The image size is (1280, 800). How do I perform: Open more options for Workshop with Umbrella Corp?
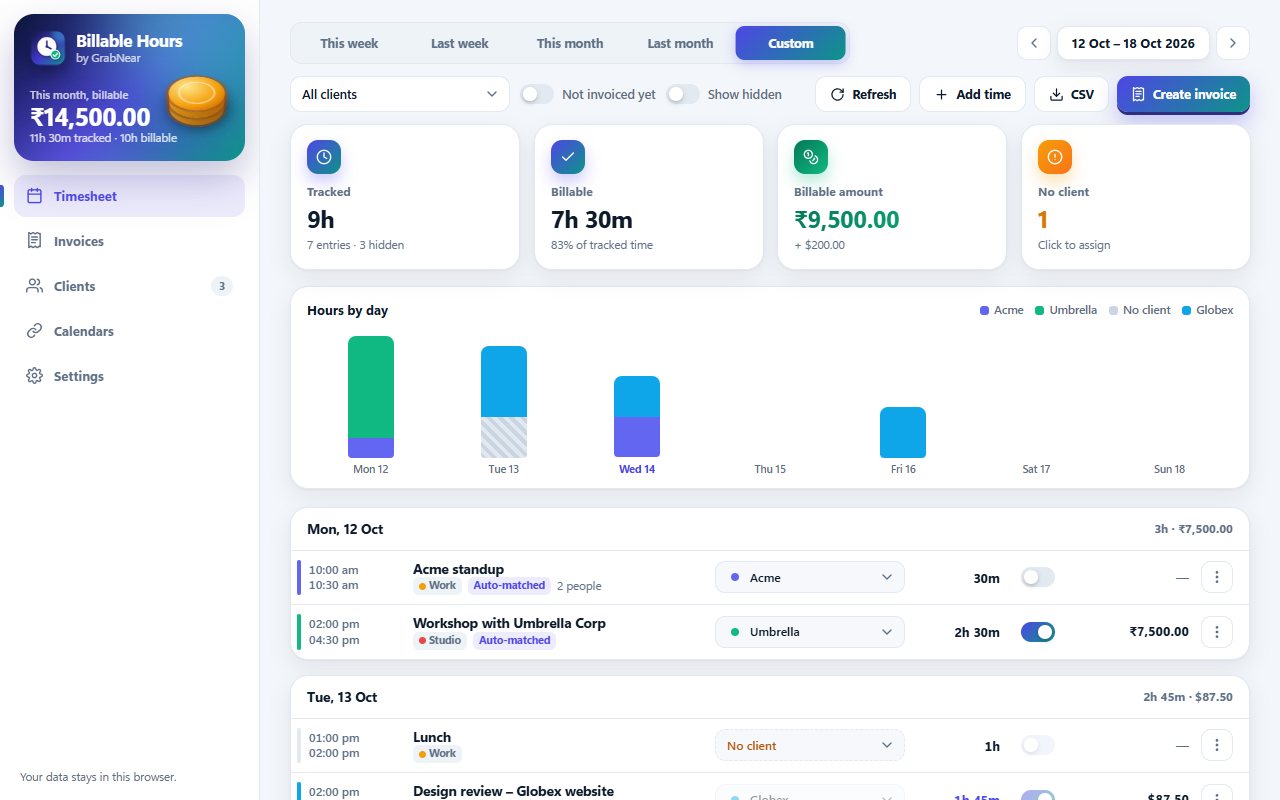point(1217,632)
